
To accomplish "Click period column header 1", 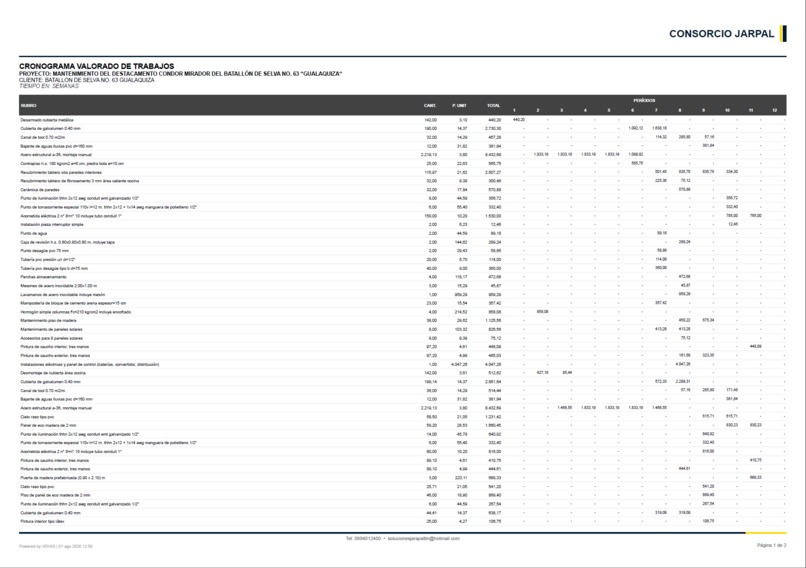I will [x=514, y=110].
